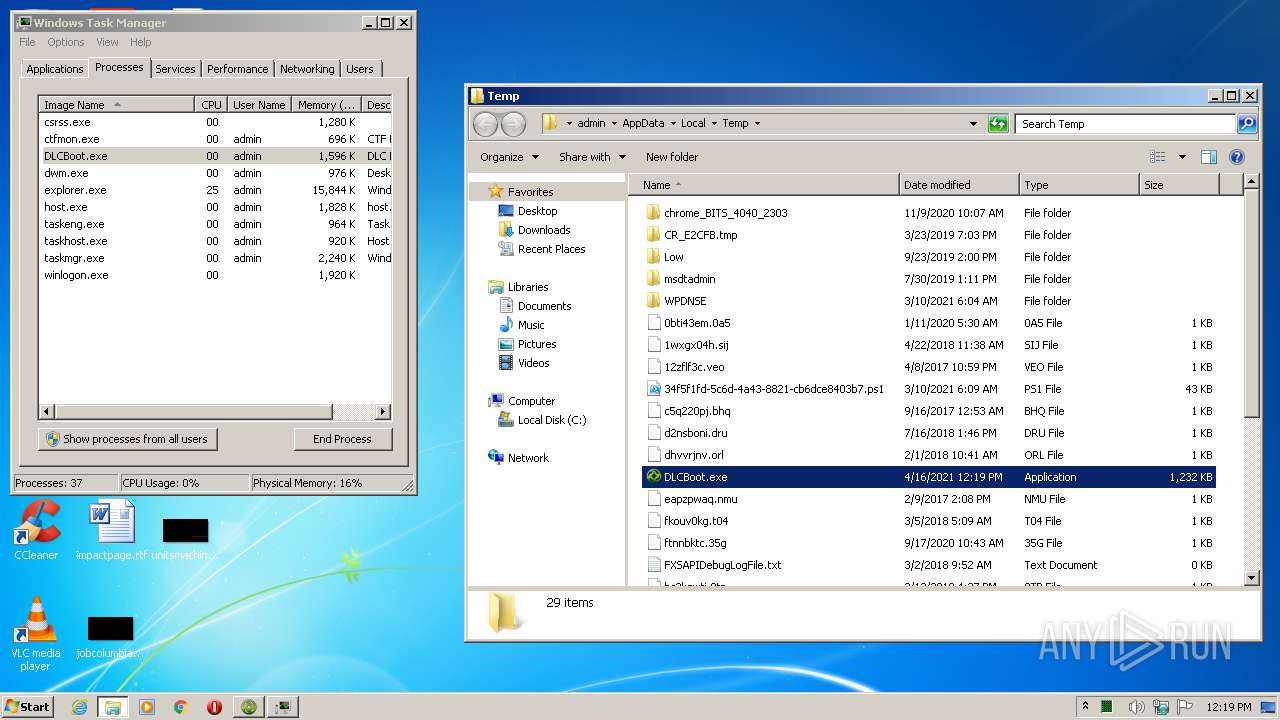Select the WPDNSE folder
Viewport: 1280px width, 720px height.
click(x=928, y=301)
